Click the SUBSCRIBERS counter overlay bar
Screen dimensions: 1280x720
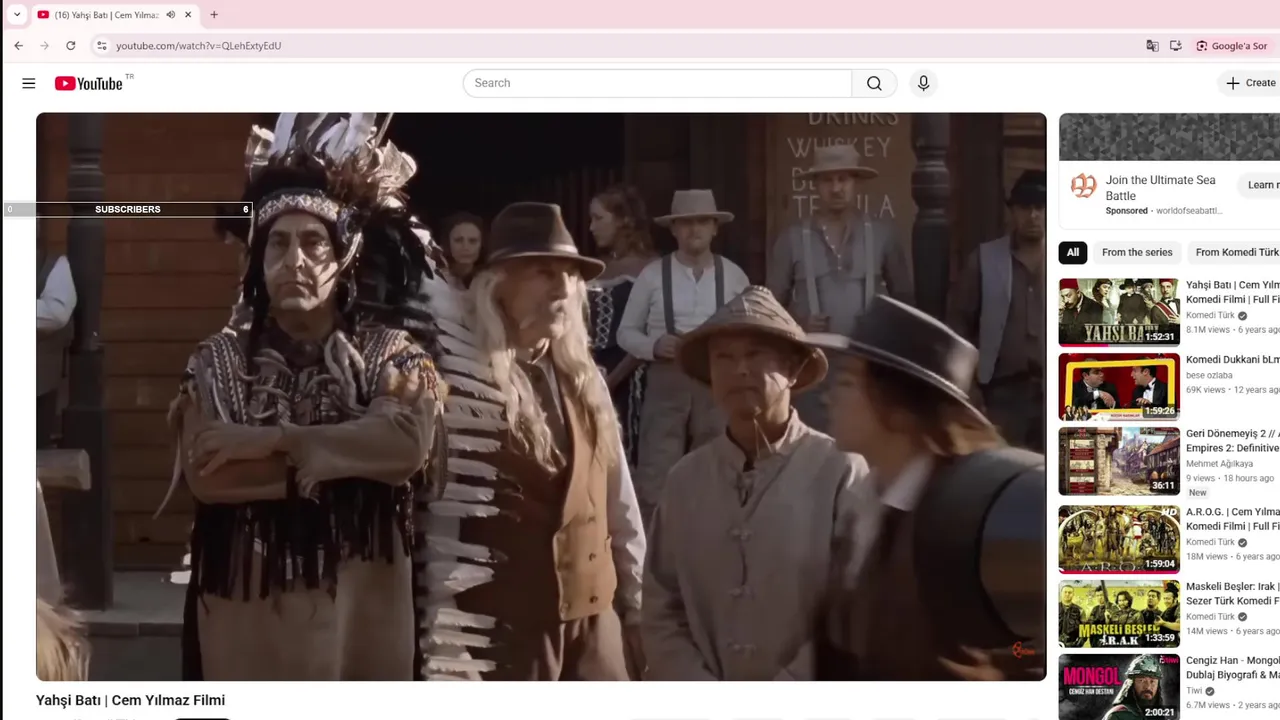coord(127,209)
